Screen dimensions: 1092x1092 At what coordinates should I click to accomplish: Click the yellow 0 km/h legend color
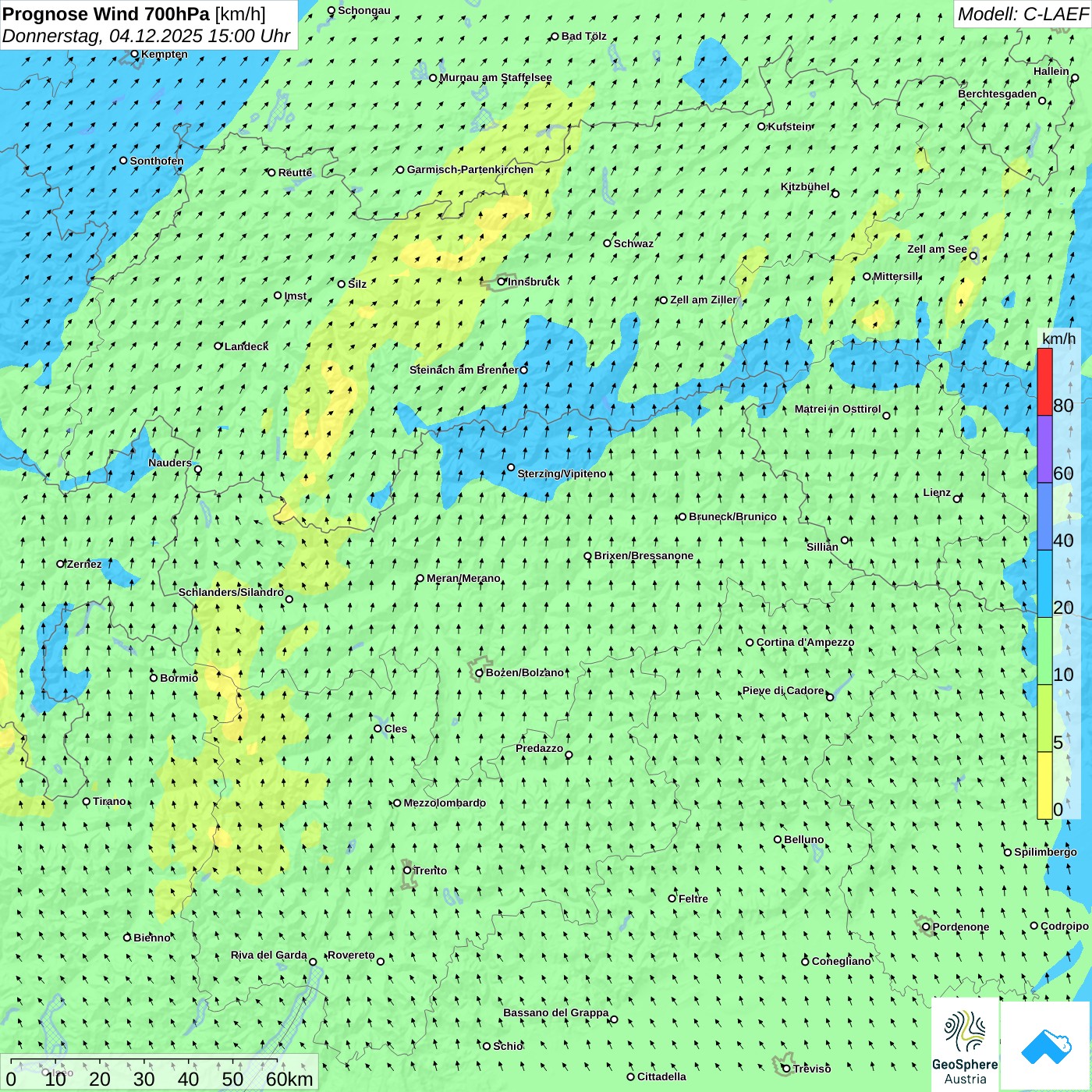pyautogui.click(x=1044, y=785)
